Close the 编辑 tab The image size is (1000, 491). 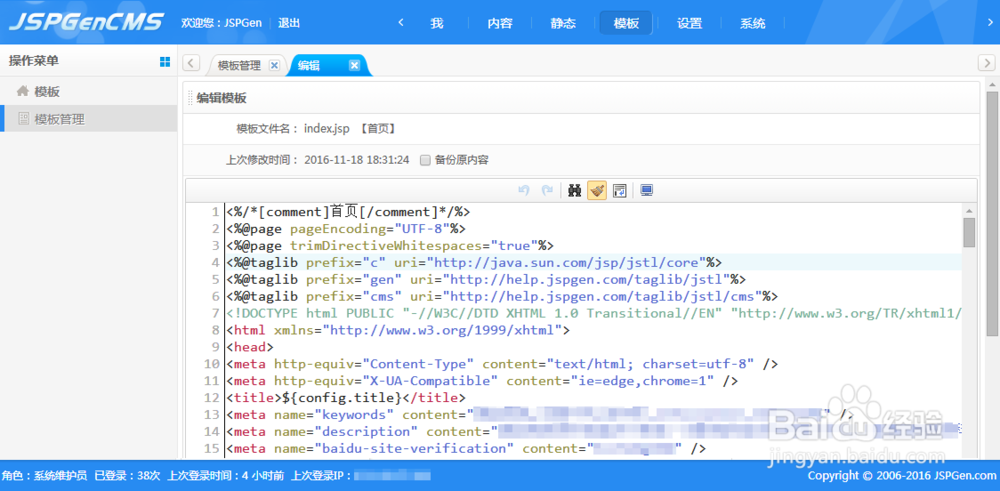pos(355,65)
